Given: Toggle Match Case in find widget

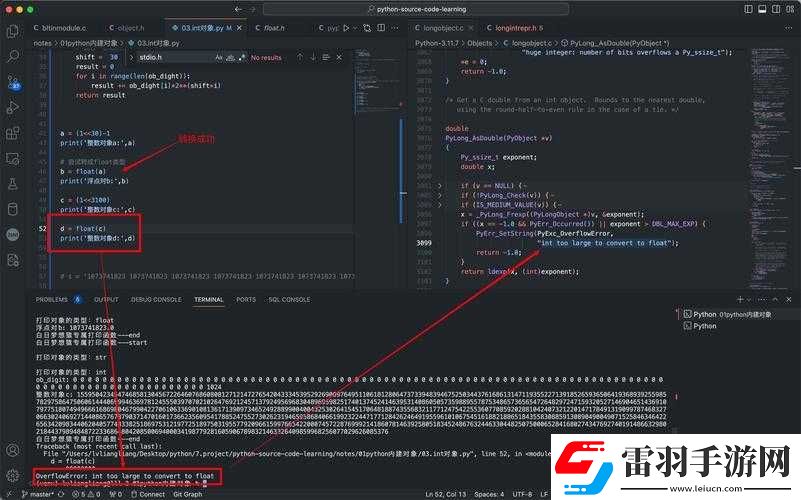Looking at the screenshot, I should [x=219, y=58].
